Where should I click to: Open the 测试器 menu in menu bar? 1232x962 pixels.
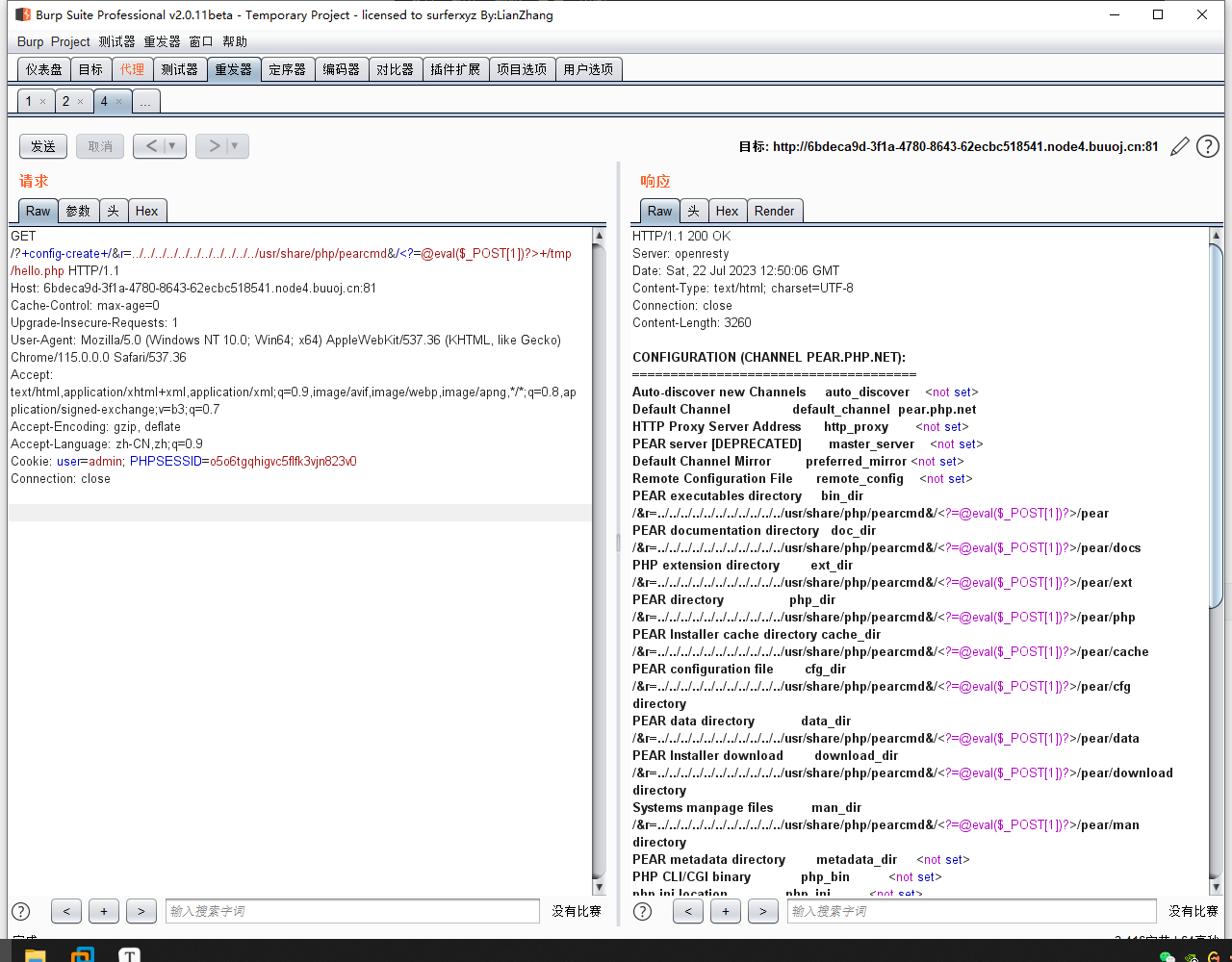[x=116, y=41]
